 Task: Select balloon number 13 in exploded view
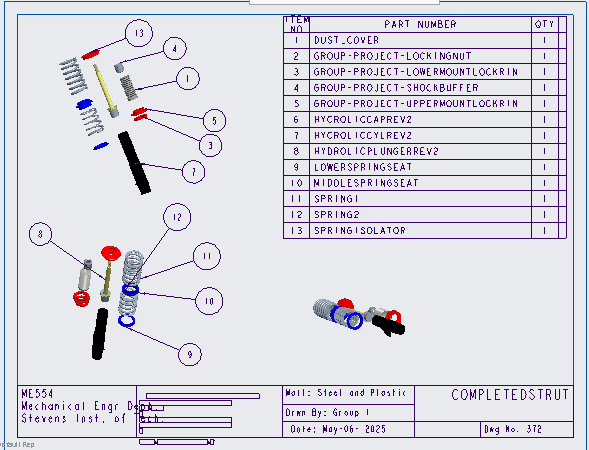[139, 33]
